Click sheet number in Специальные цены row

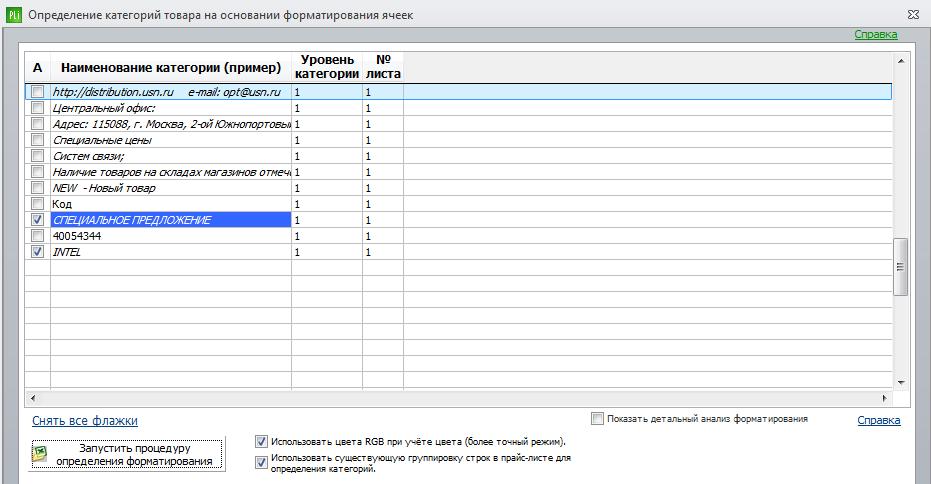383,140
